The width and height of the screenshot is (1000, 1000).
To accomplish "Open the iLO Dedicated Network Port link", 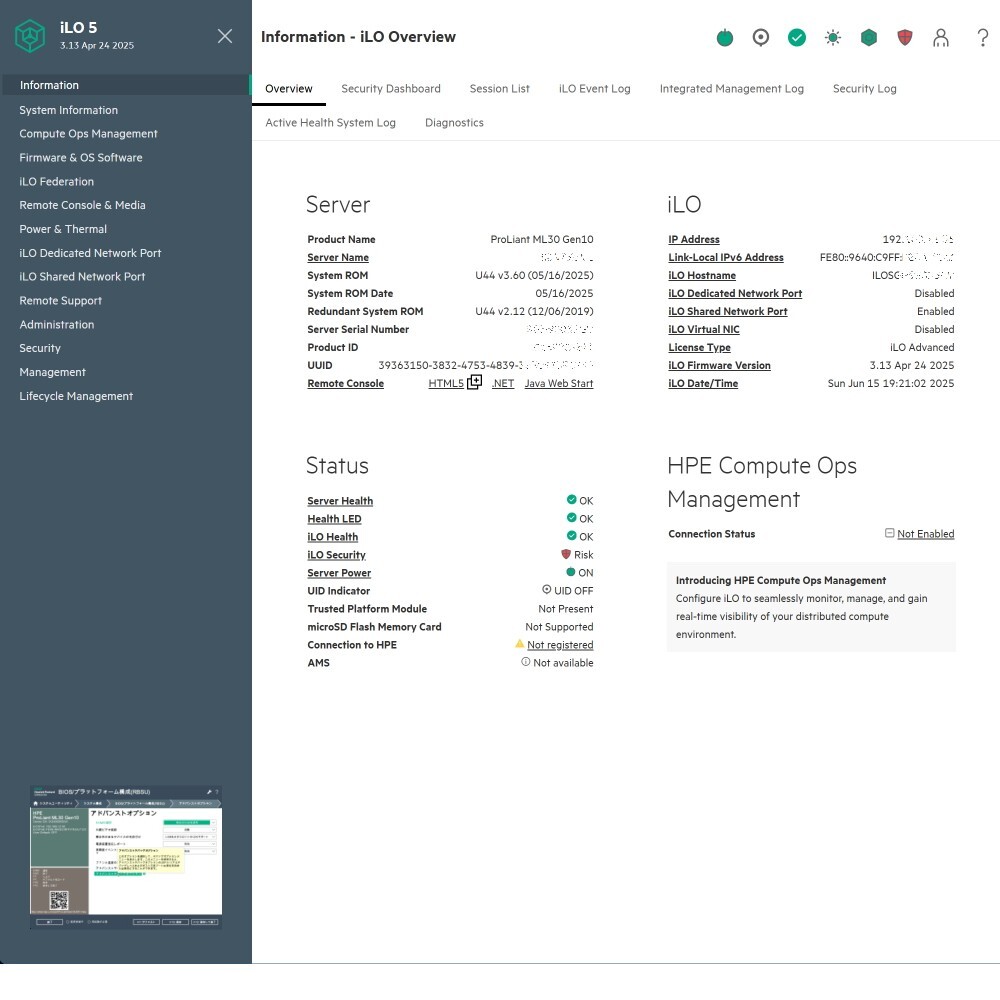I will pyautogui.click(x=735, y=294).
